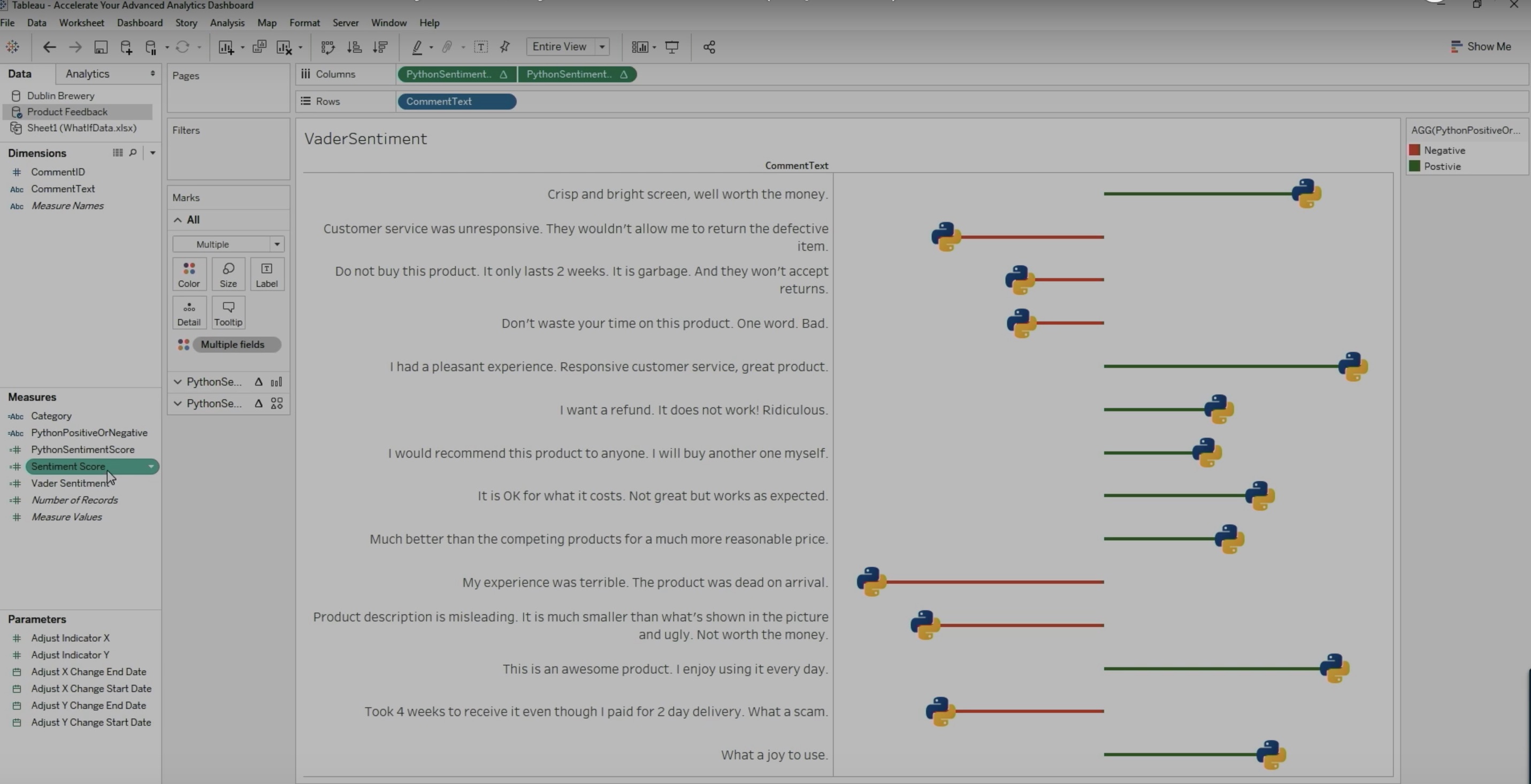Image resolution: width=1531 pixels, height=784 pixels.
Task: Open the Multiple mark type dropdown
Action: click(278, 243)
